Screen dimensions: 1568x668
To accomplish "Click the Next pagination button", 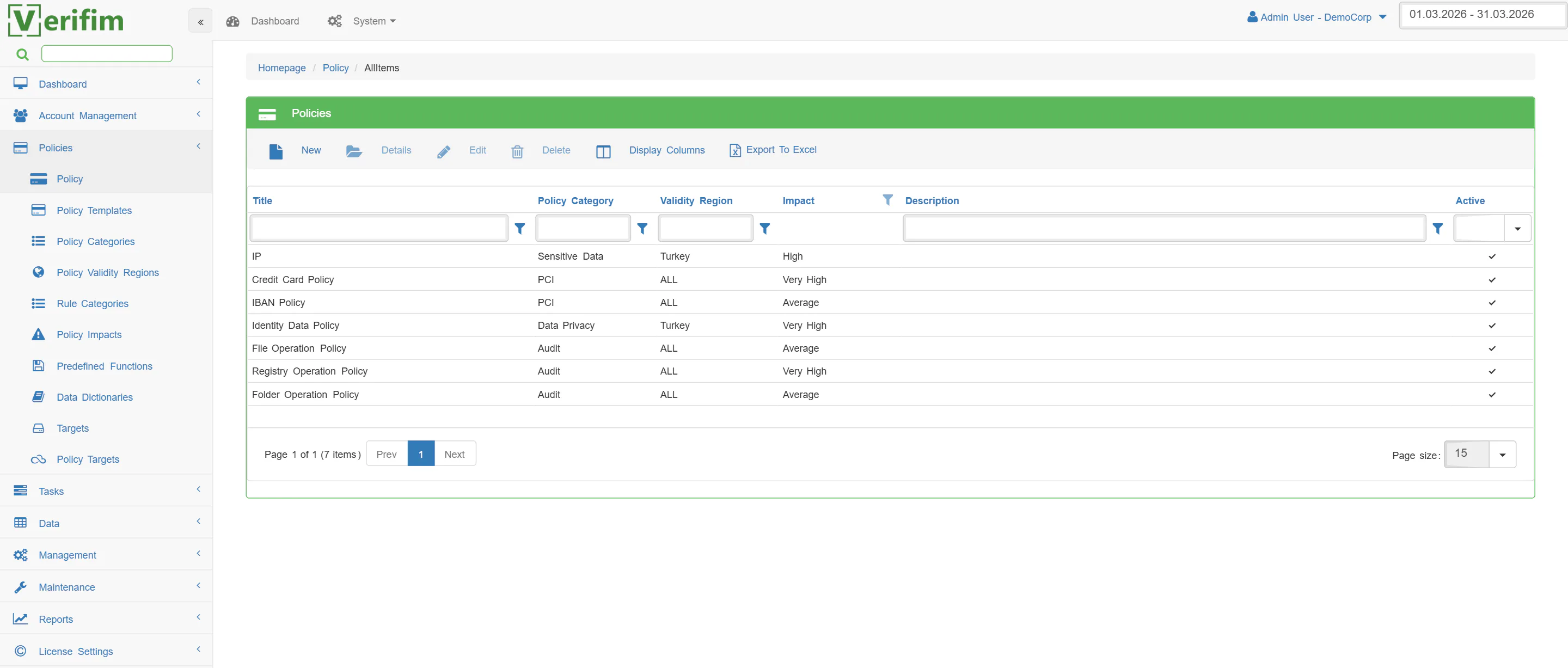I will tap(455, 454).
